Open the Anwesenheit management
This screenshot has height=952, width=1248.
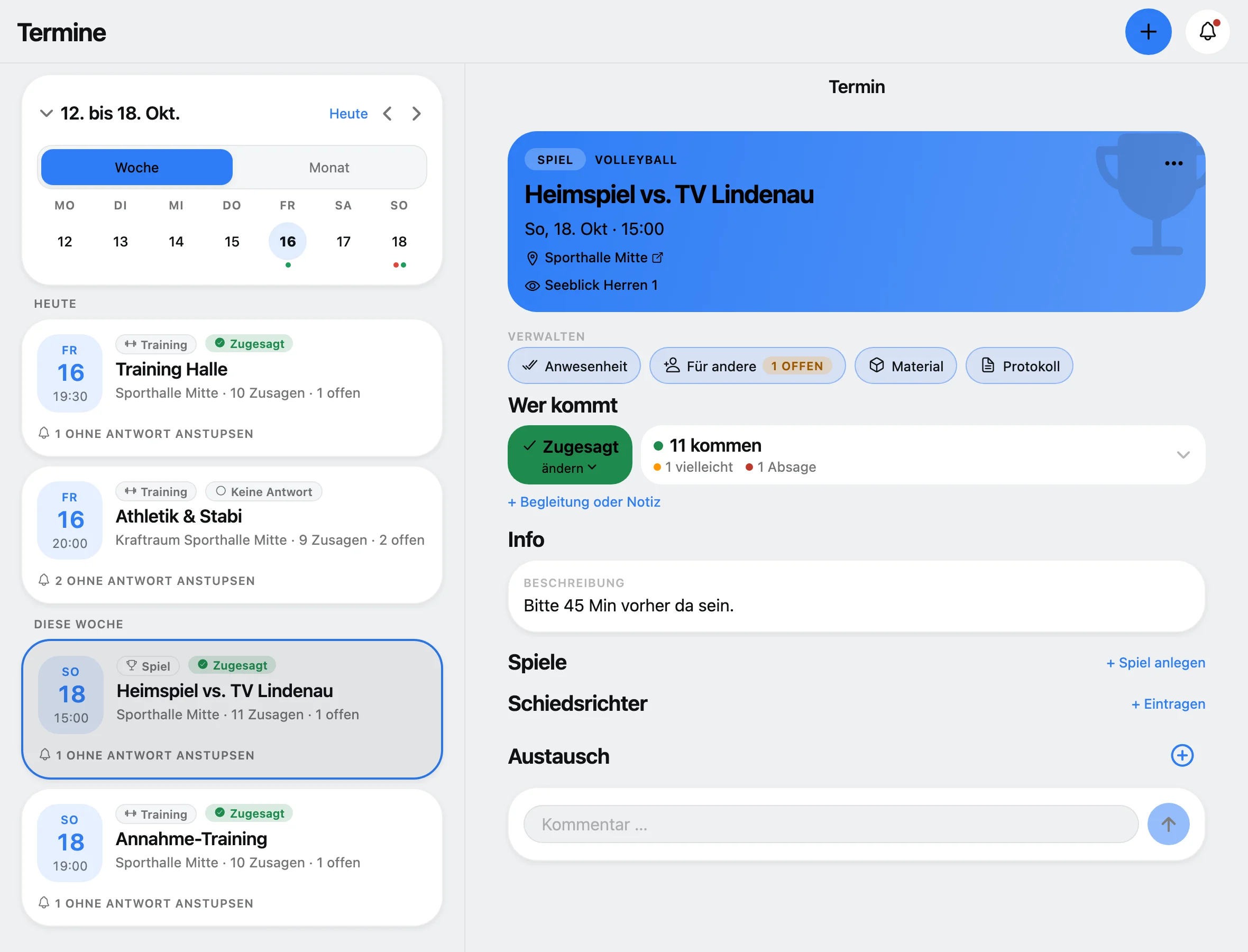574,365
